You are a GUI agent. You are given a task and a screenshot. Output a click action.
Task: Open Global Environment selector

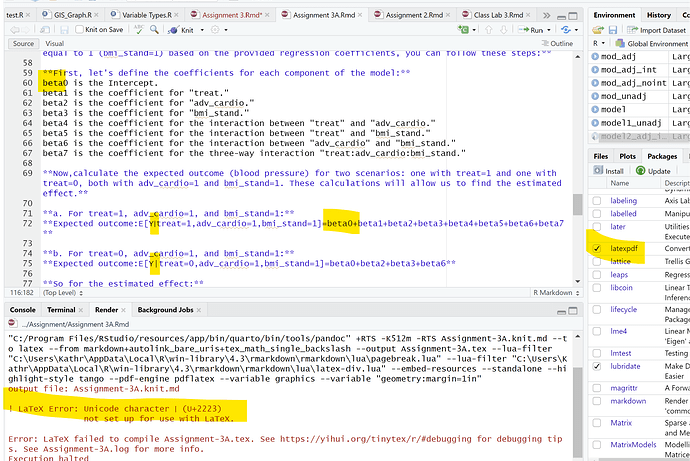tap(652, 44)
